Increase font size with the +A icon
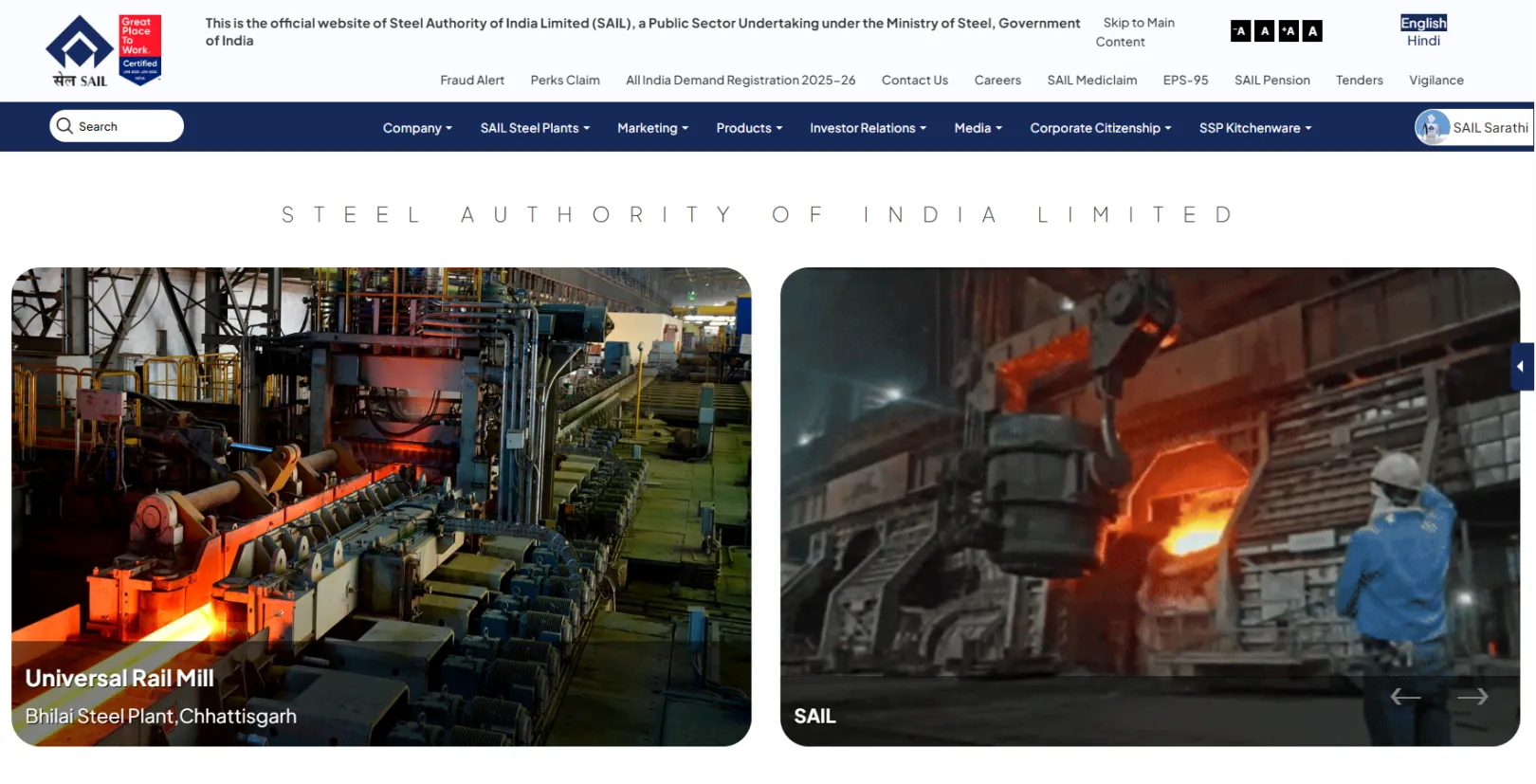 click(1289, 31)
